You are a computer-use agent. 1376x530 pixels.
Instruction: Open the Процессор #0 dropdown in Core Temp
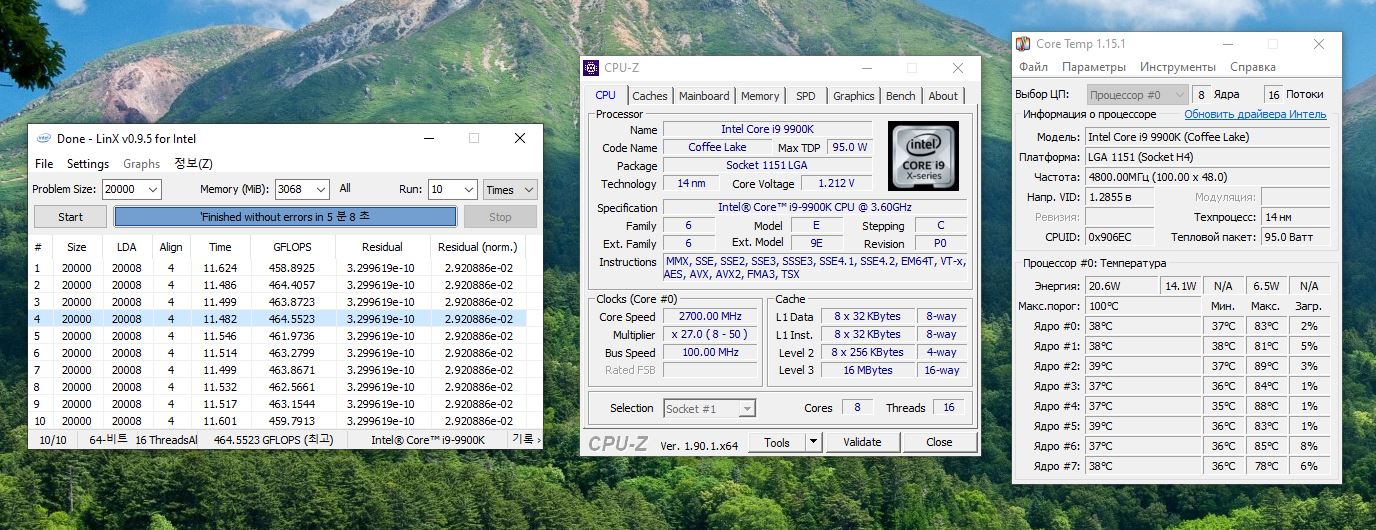tap(1137, 94)
